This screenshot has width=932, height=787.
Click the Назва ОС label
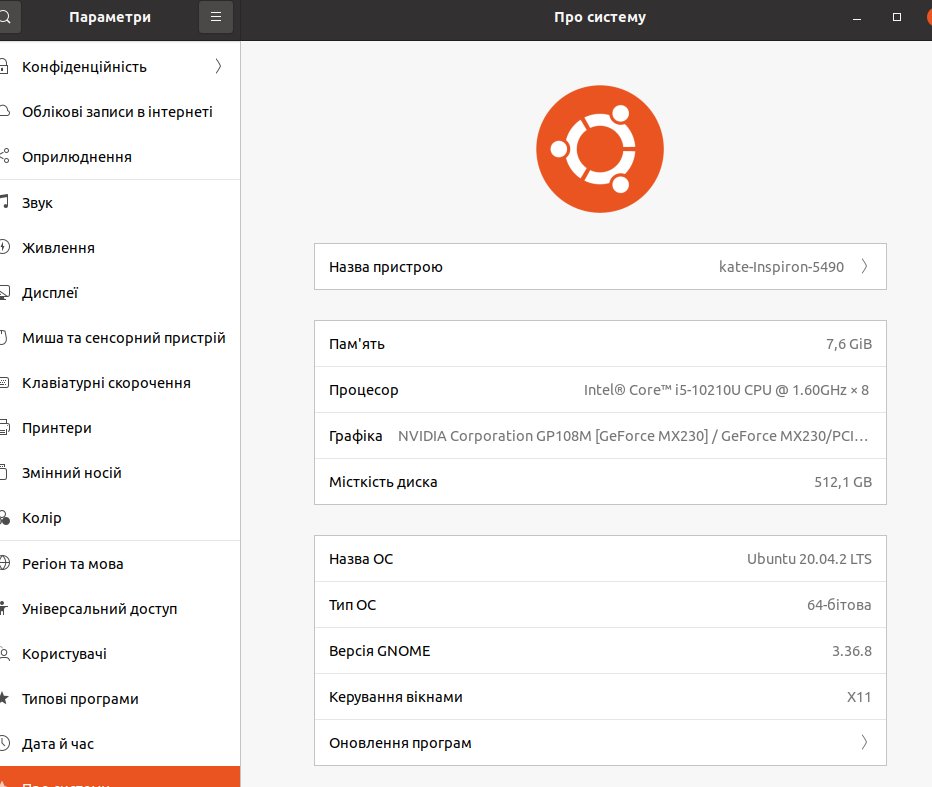(361, 559)
